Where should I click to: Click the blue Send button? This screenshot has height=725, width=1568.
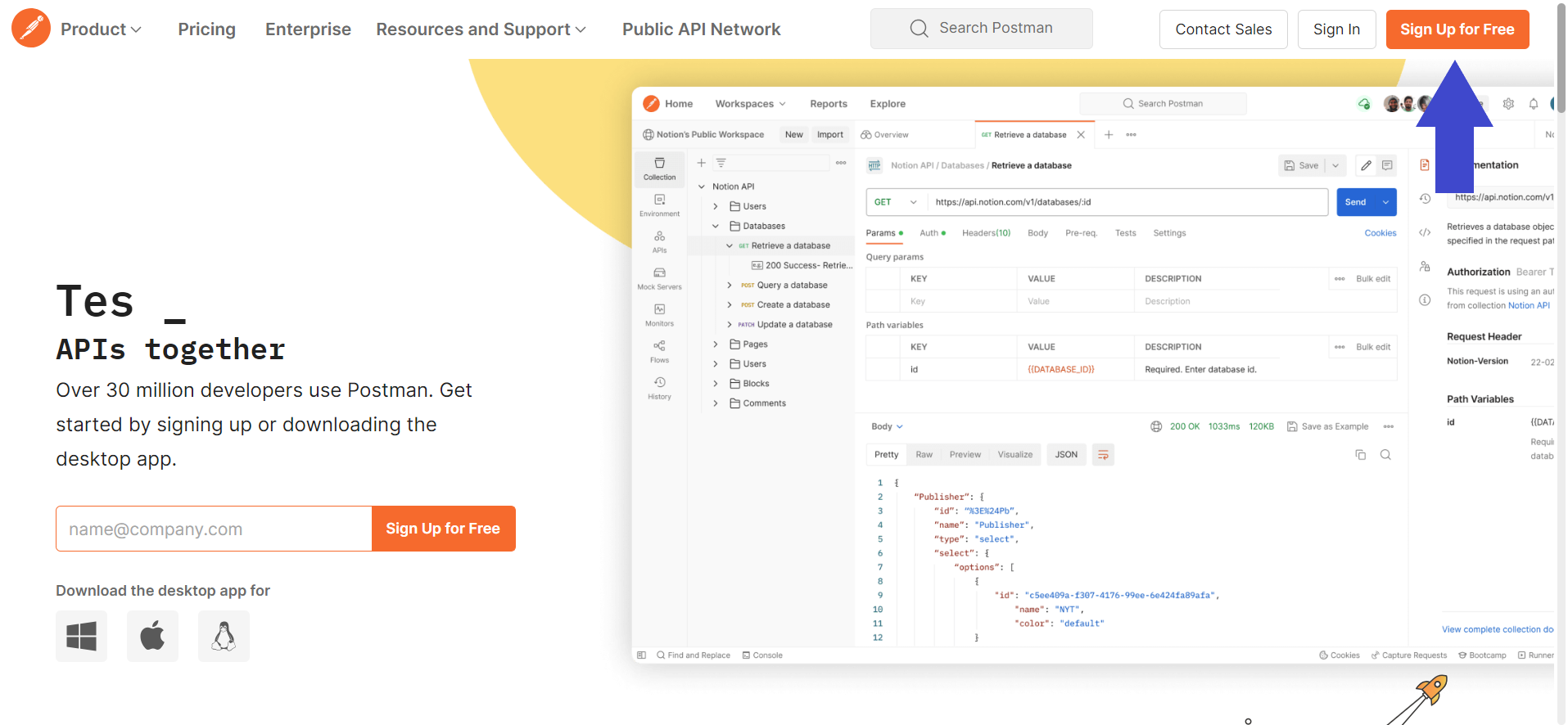pos(1356,202)
